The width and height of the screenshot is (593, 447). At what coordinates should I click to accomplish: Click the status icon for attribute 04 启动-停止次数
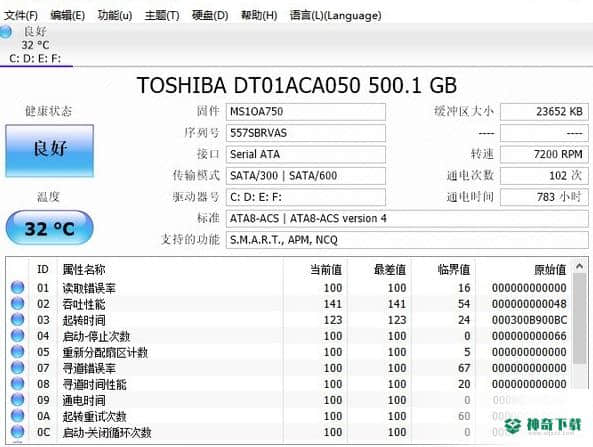[17, 335]
